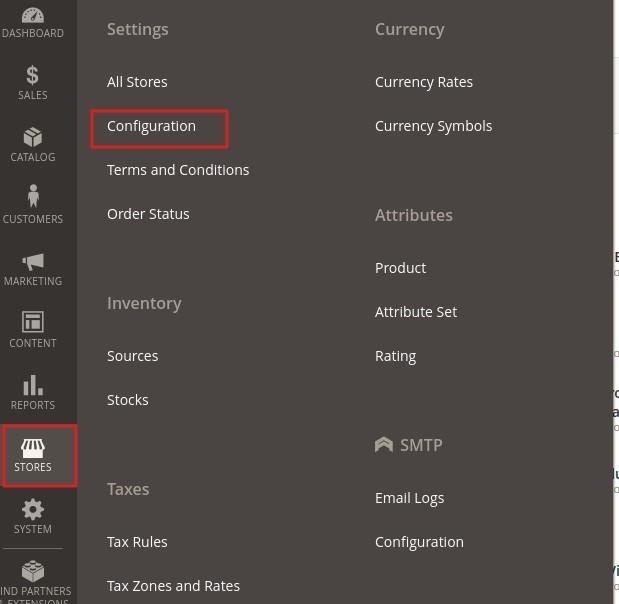Viewport: 619px width, 604px height.
Task: Click the Content layout icon
Action: click(32, 323)
